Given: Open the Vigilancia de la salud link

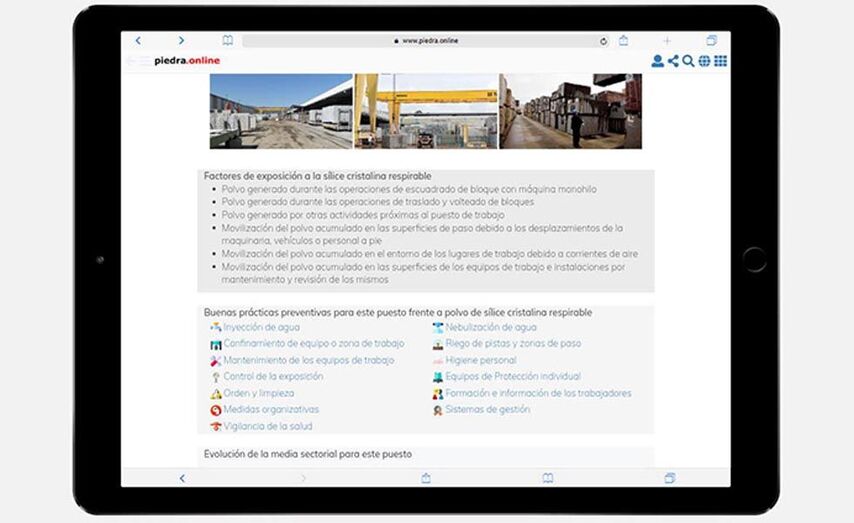Looking at the screenshot, I should 265,426.
